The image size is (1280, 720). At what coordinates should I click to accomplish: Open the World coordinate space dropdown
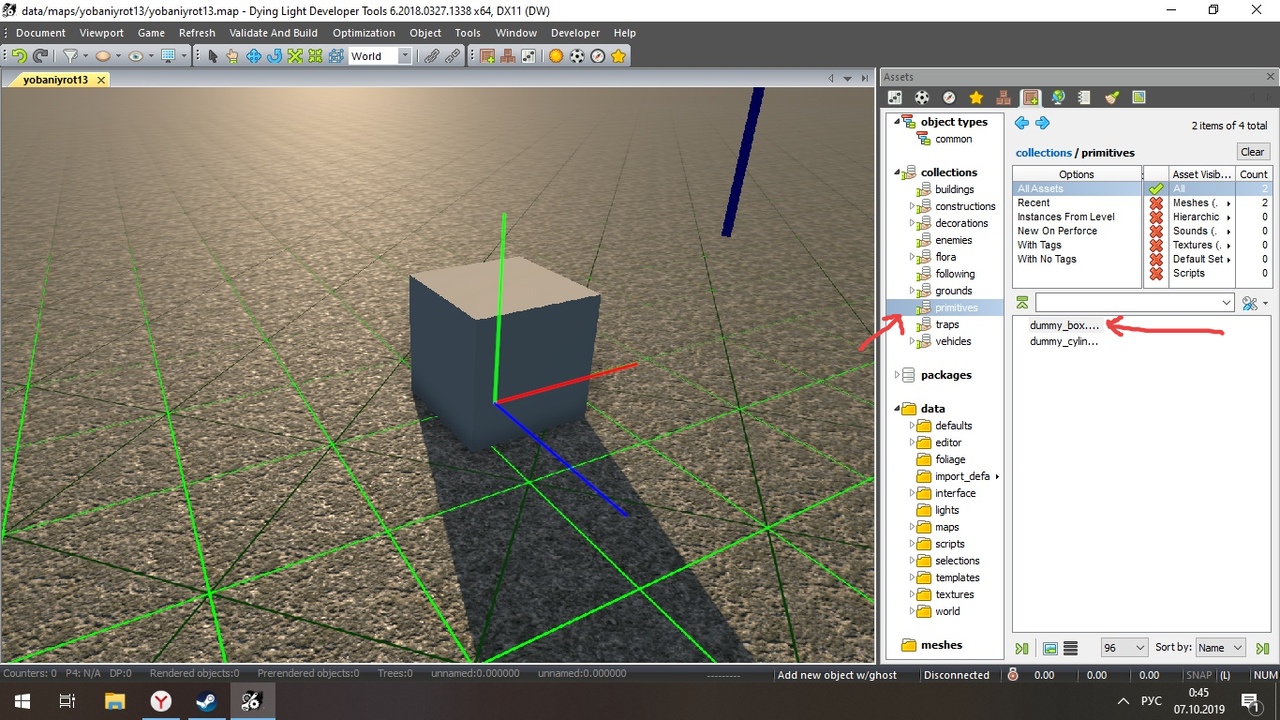point(380,56)
